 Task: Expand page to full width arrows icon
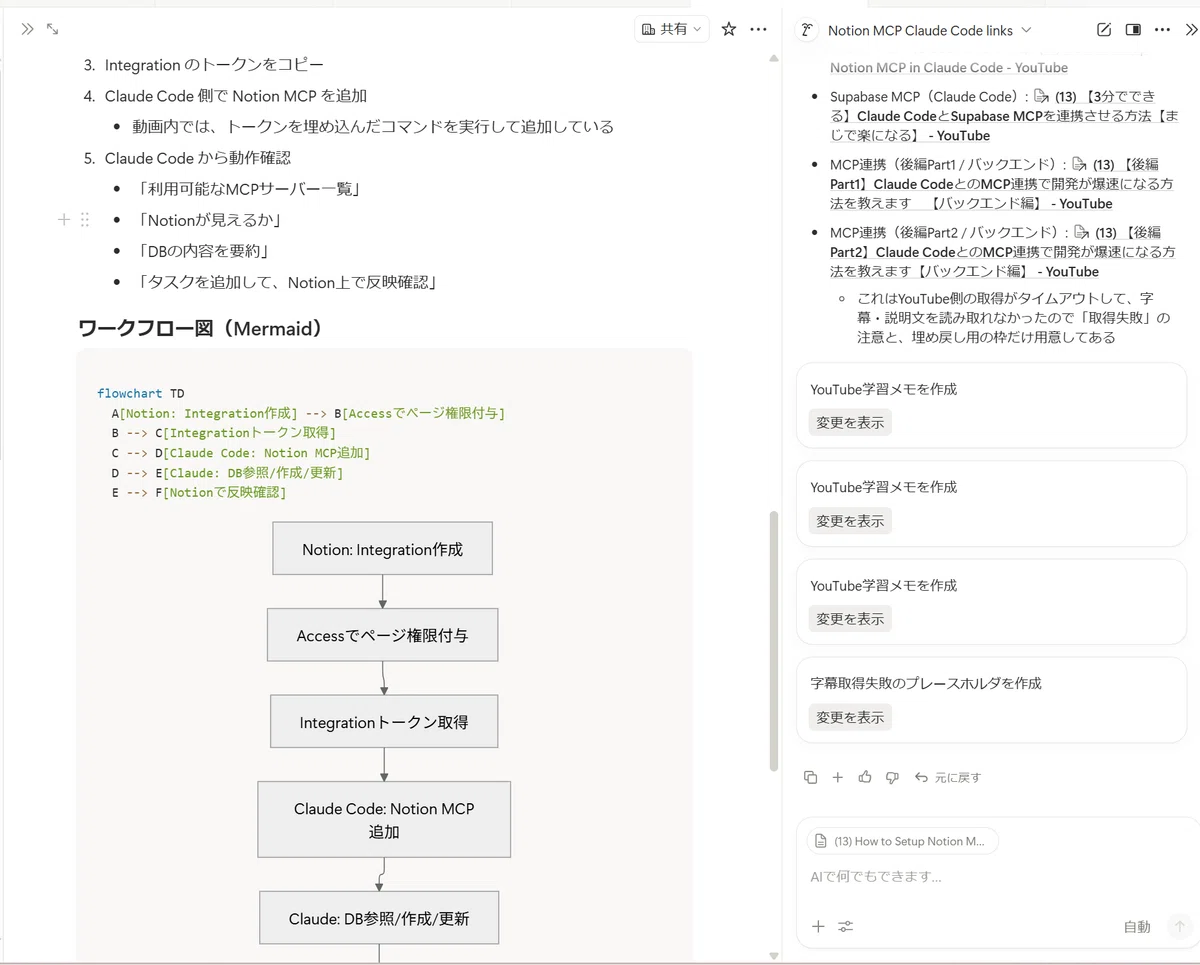pos(53,29)
